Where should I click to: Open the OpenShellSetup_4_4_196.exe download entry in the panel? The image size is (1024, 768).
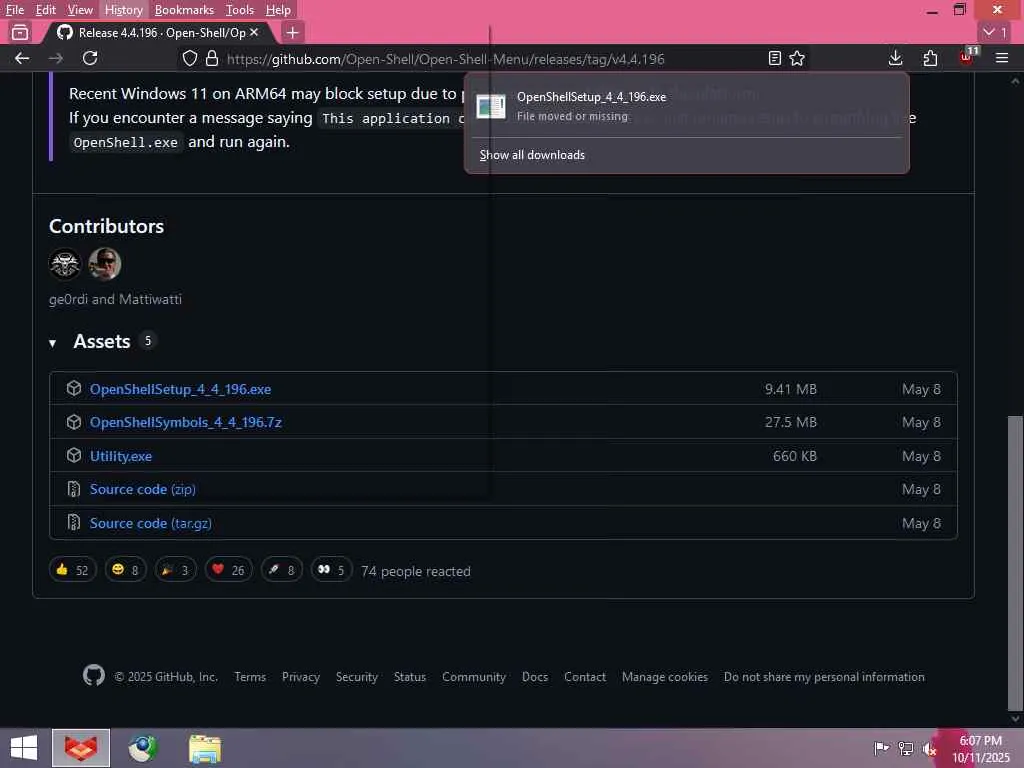click(686, 106)
